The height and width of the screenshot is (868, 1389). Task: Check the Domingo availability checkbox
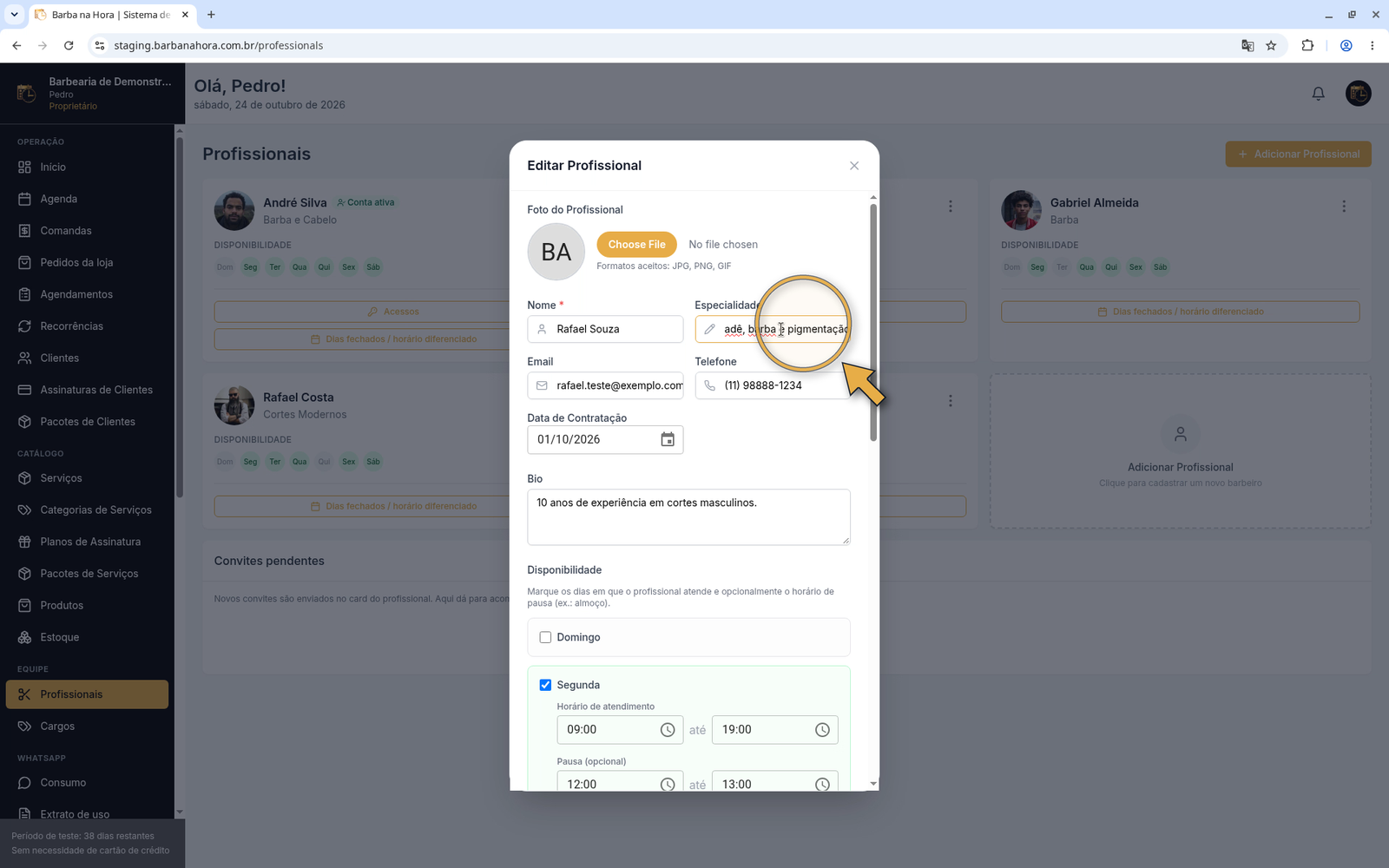(x=545, y=637)
